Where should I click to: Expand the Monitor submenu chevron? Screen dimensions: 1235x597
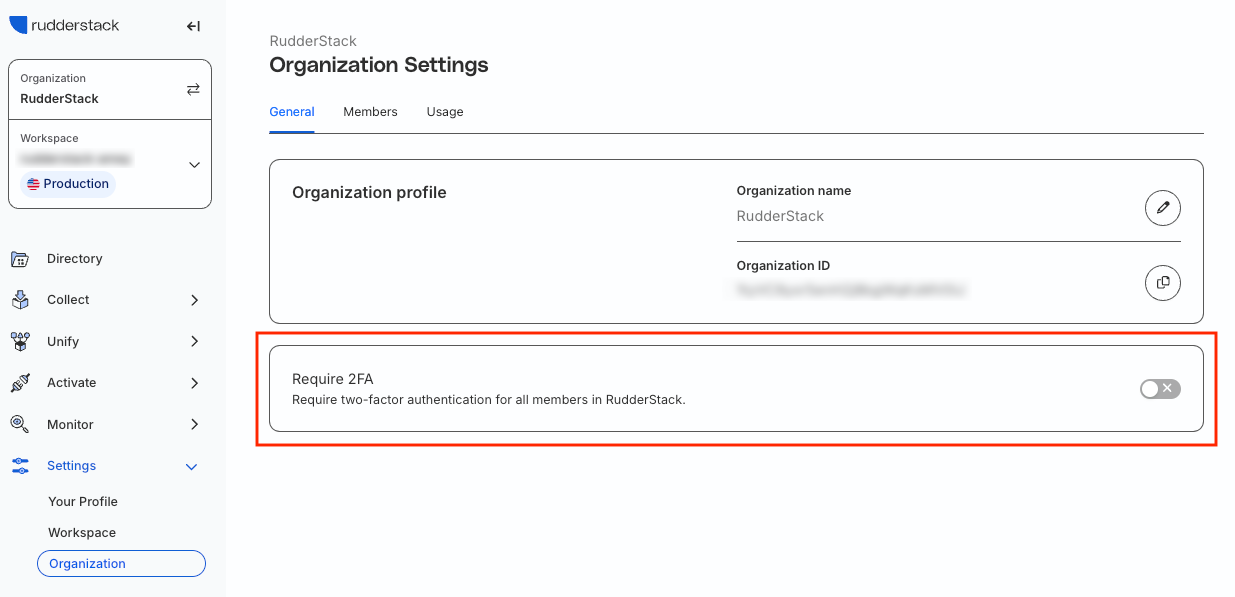(195, 425)
